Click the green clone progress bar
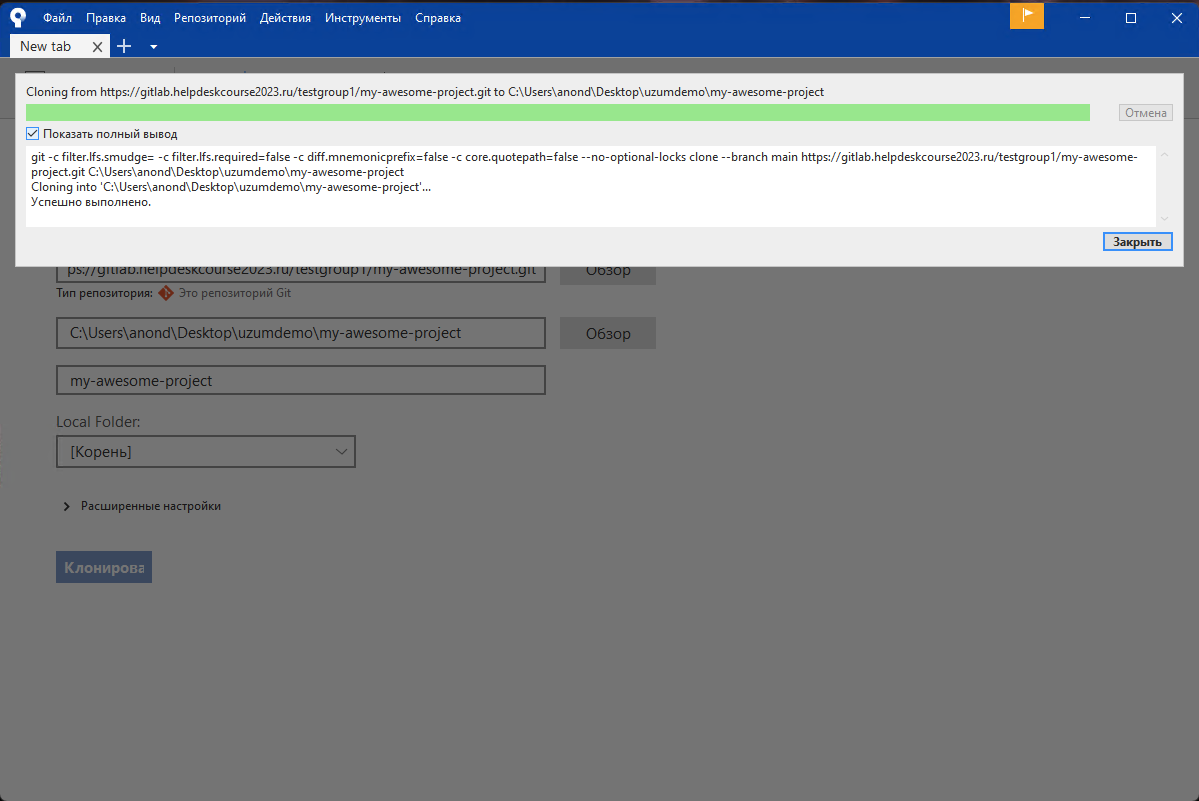 [x=557, y=113]
